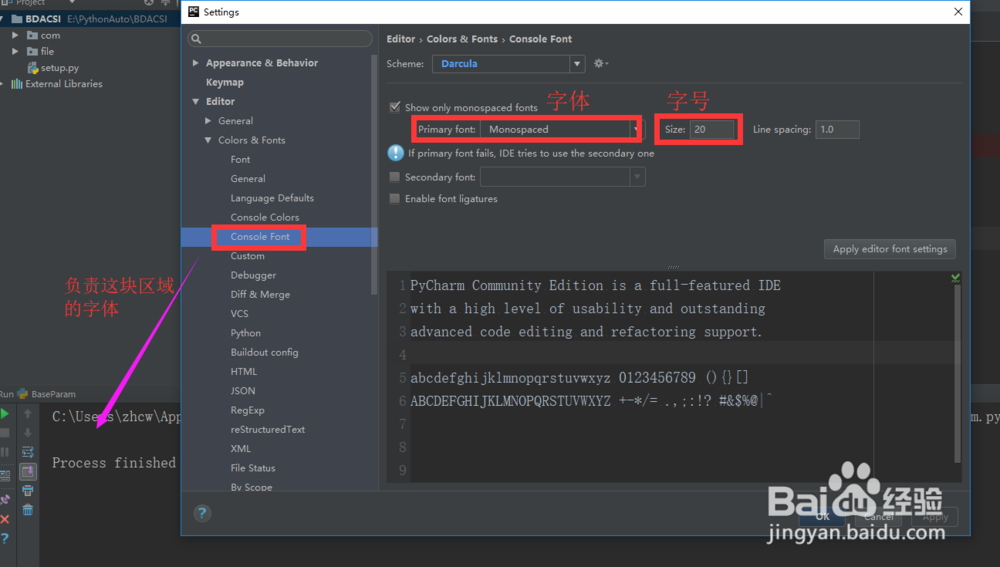Select Keymap in settings tree
Viewport: 1000px width, 567px height.
click(x=224, y=82)
